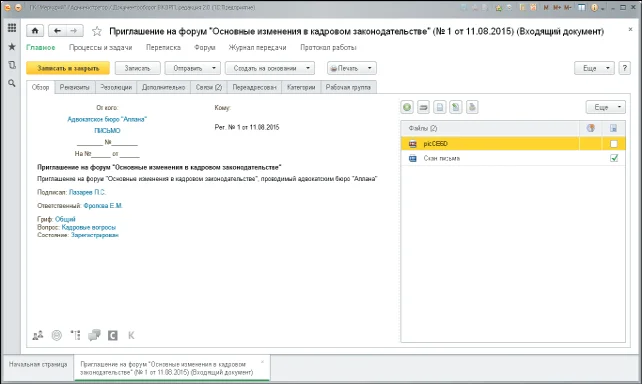Switch to Рабочая группа tab
The height and width of the screenshot is (384, 642).
348,87
